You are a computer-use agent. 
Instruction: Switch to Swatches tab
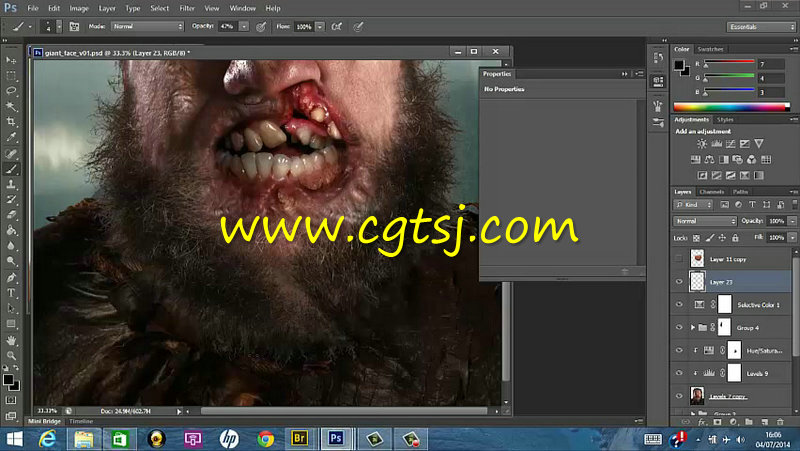pos(710,49)
